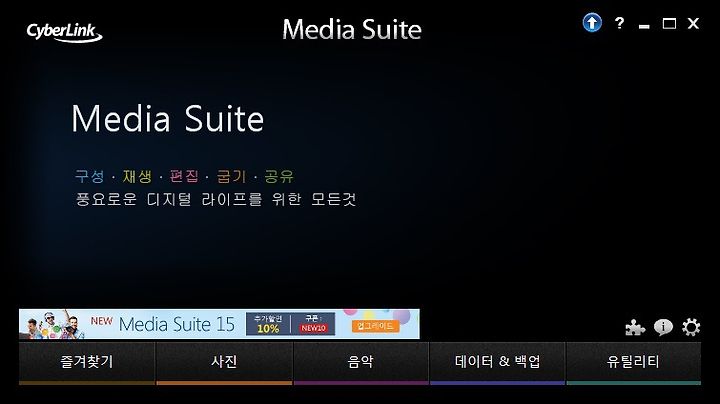Go to the 유틸리티 tab
Image resolution: width=720 pixels, height=404 pixels.
[x=634, y=363]
